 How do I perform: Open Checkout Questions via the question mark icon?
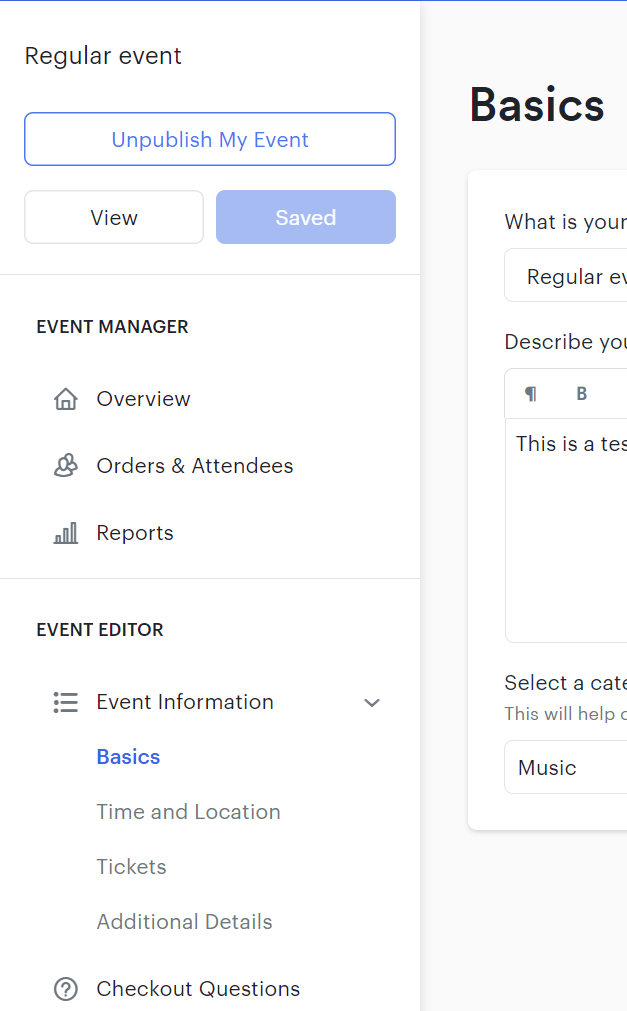65,988
